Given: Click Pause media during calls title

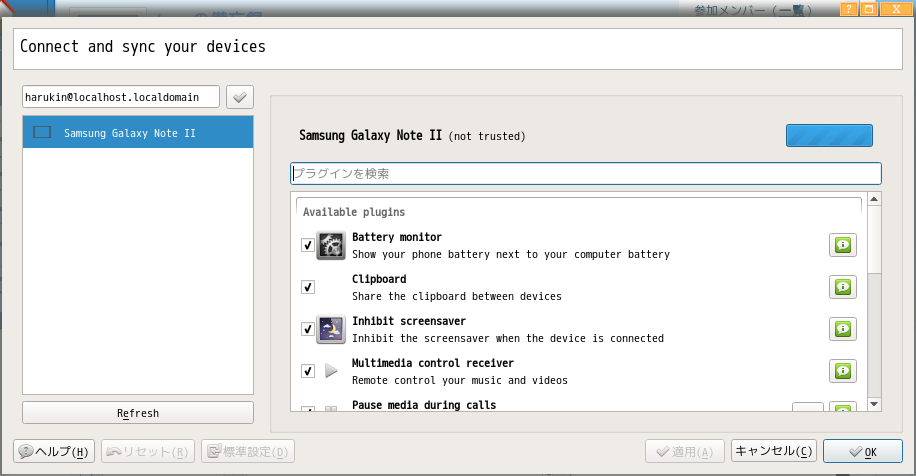Looking at the screenshot, I should [x=424, y=405].
